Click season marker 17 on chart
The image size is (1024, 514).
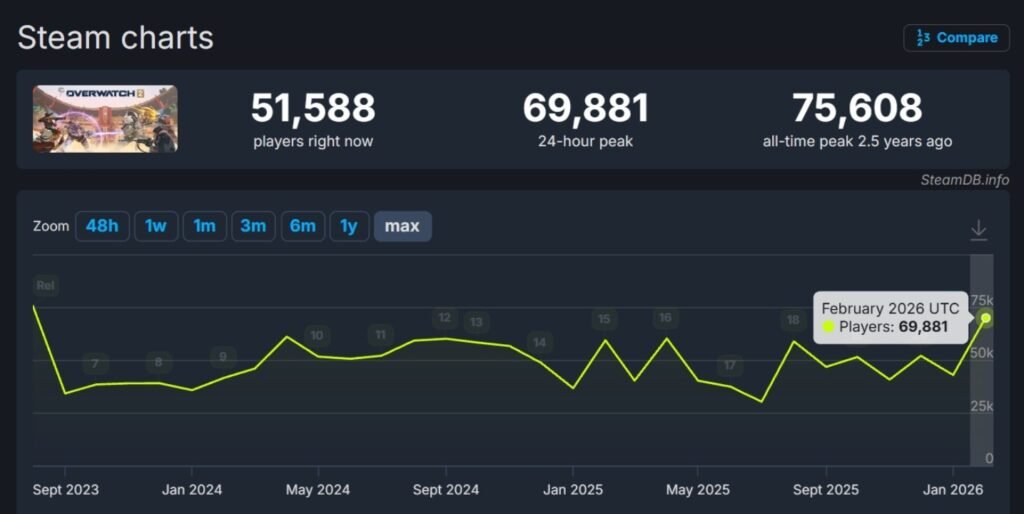coord(730,365)
